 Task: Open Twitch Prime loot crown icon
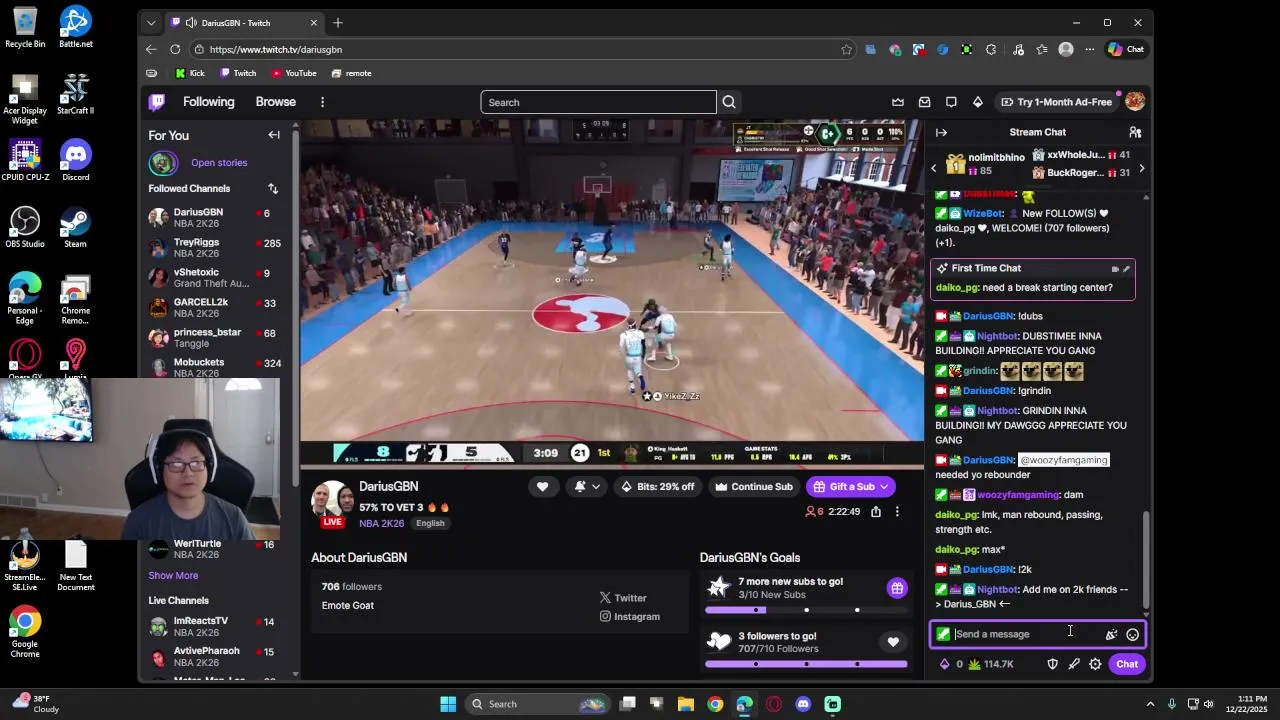click(x=898, y=102)
